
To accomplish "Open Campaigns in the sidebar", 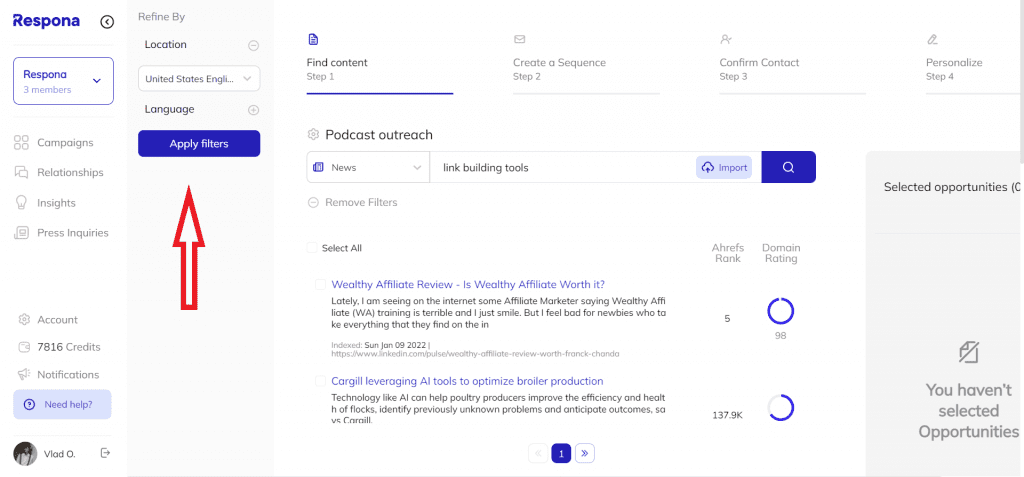I will pyautogui.click(x=65, y=142).
